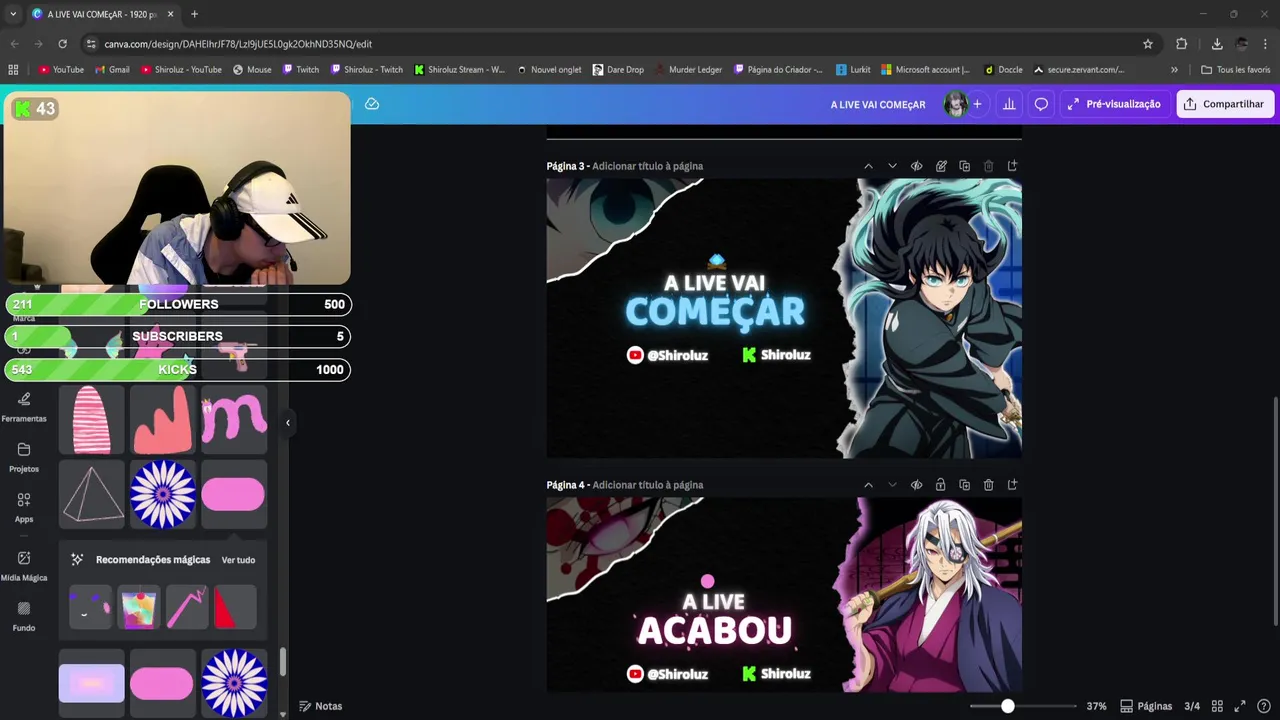Screen dimensions: 1280x720
Task: Open new browser tab
Action: [194, 14]
